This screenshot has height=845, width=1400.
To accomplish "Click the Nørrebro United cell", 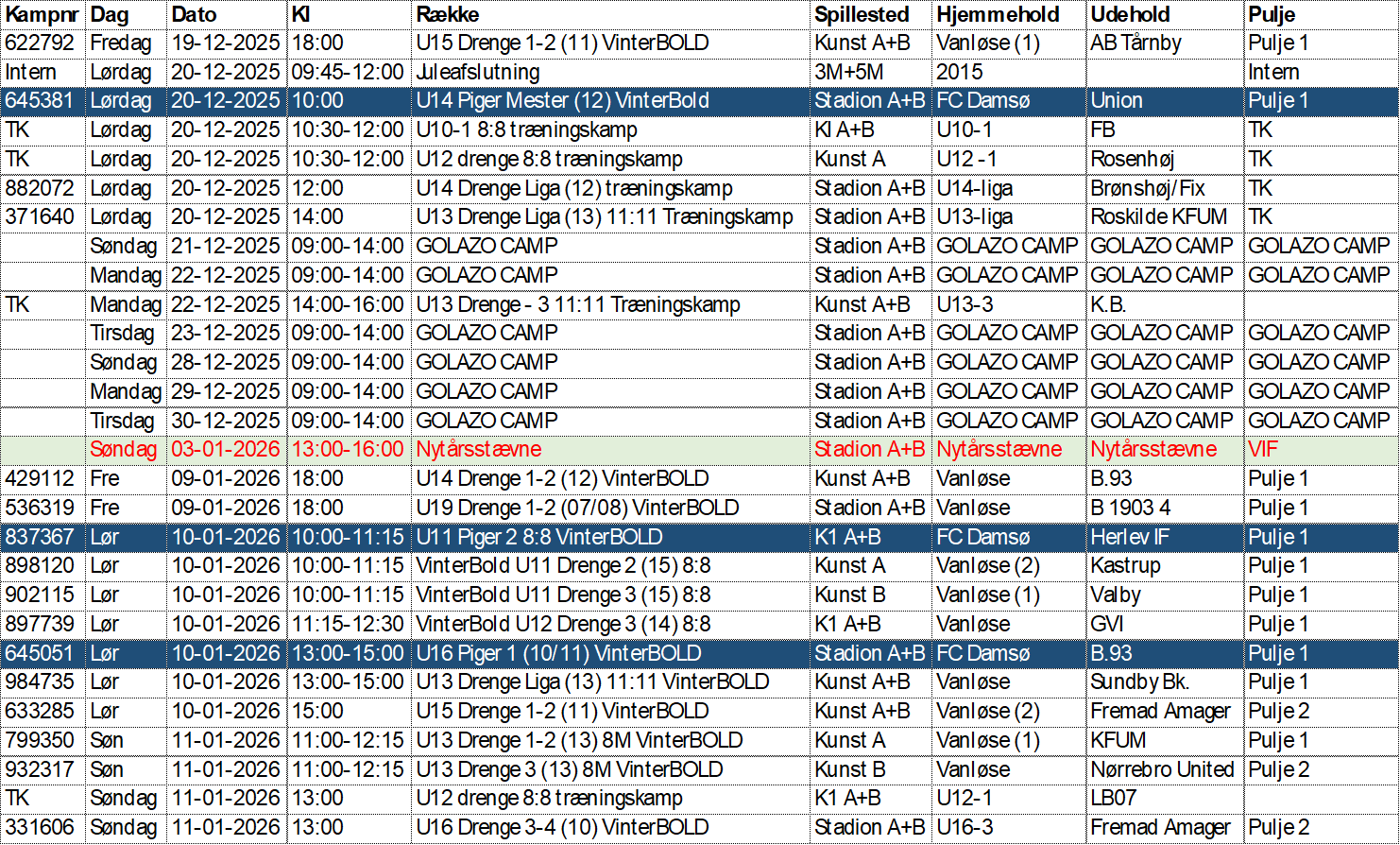I will (1162, 769).
